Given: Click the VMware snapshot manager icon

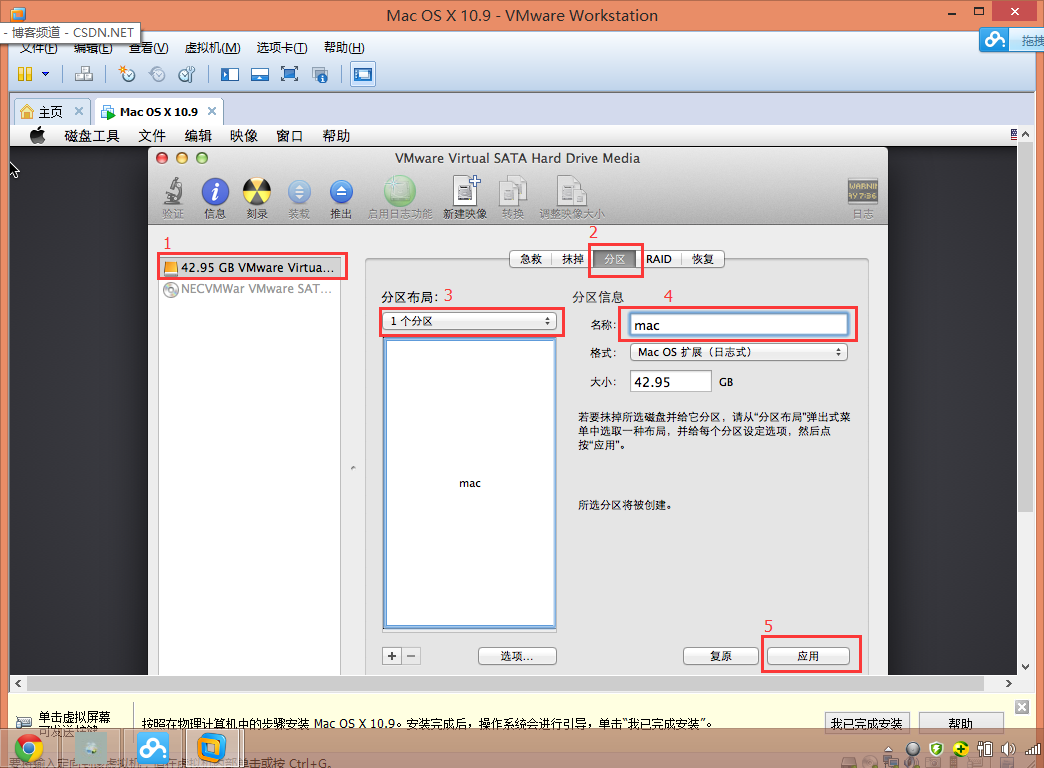Looking at the screenshot, I should coord(186,74).
